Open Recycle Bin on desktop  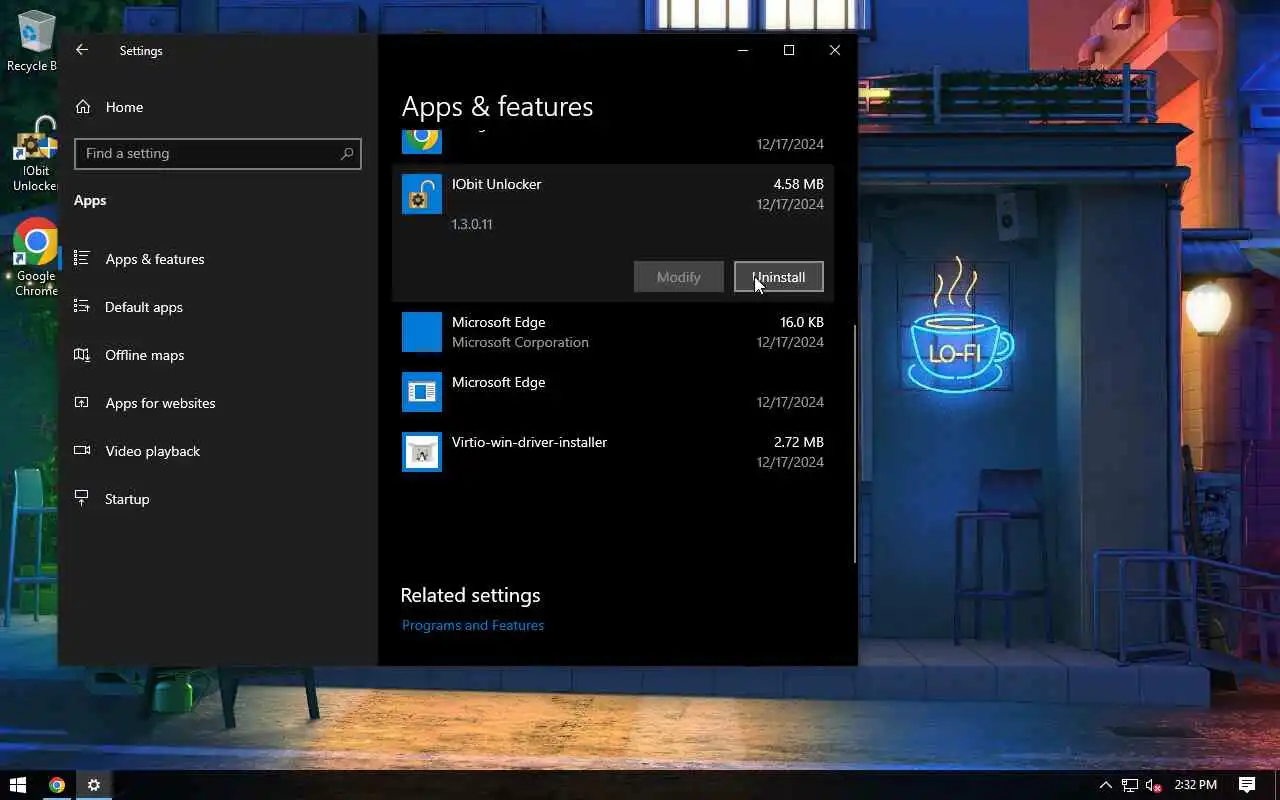[33, 42]
